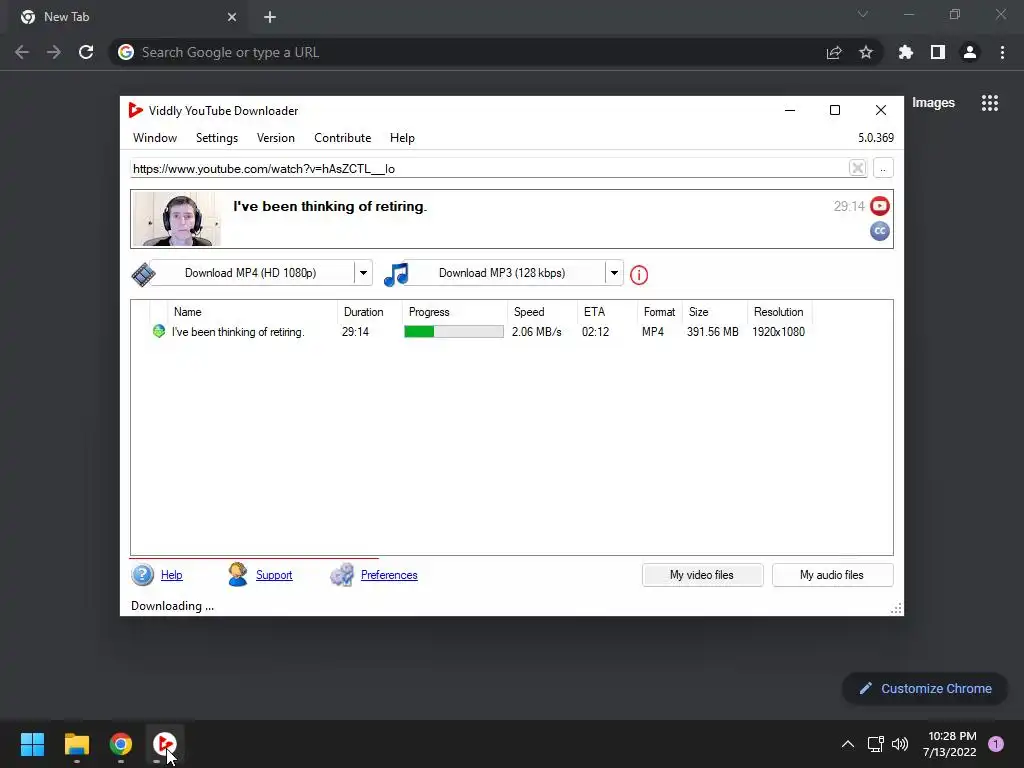This screenshot has height=768, width=1024.
Task: Click the browse button with two dots
Action: (883, 168)
